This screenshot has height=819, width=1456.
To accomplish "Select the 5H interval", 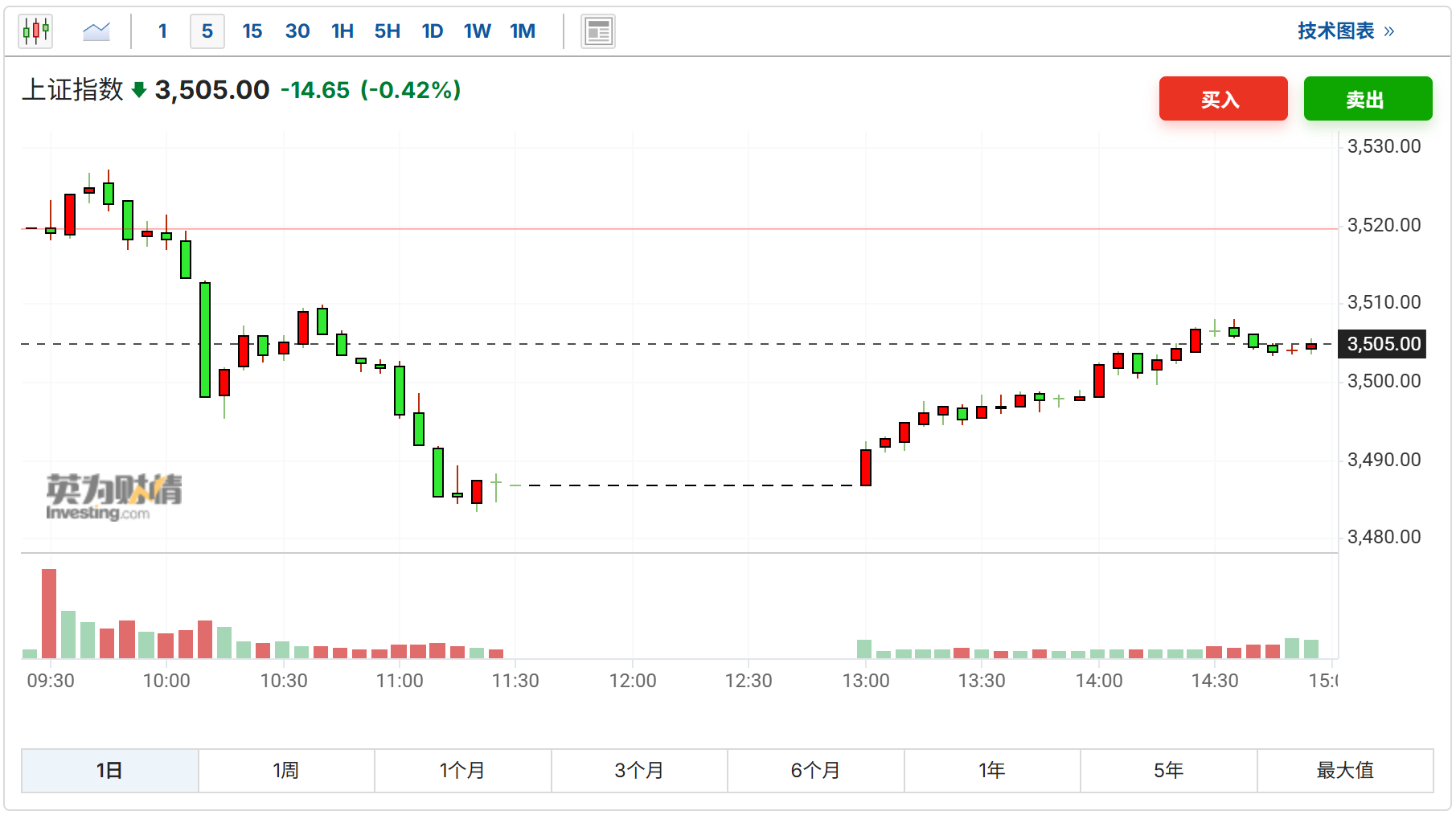I will click(388, 31).
